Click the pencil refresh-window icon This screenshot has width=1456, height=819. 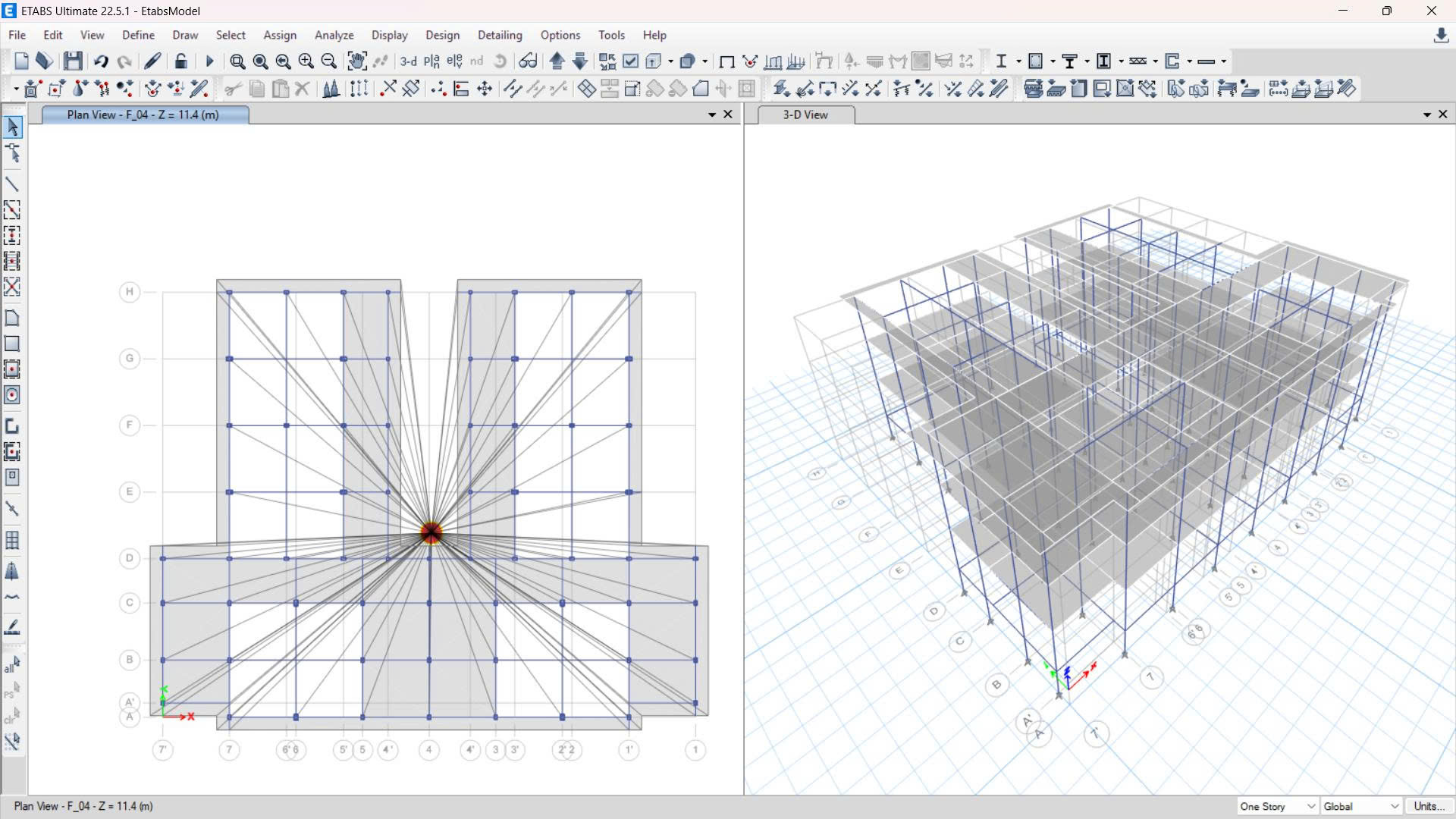[152, 61]
